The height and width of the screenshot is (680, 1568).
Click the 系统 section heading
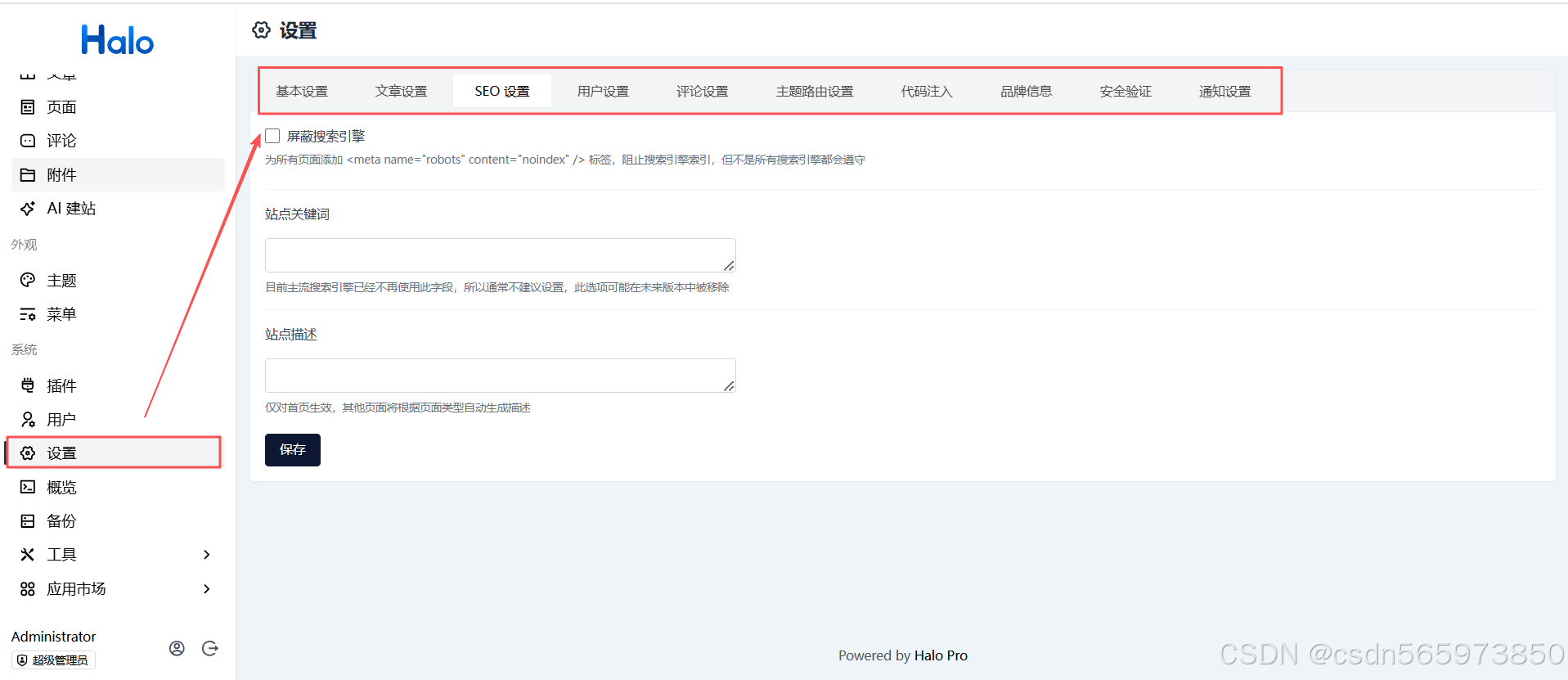coord(24,349)
